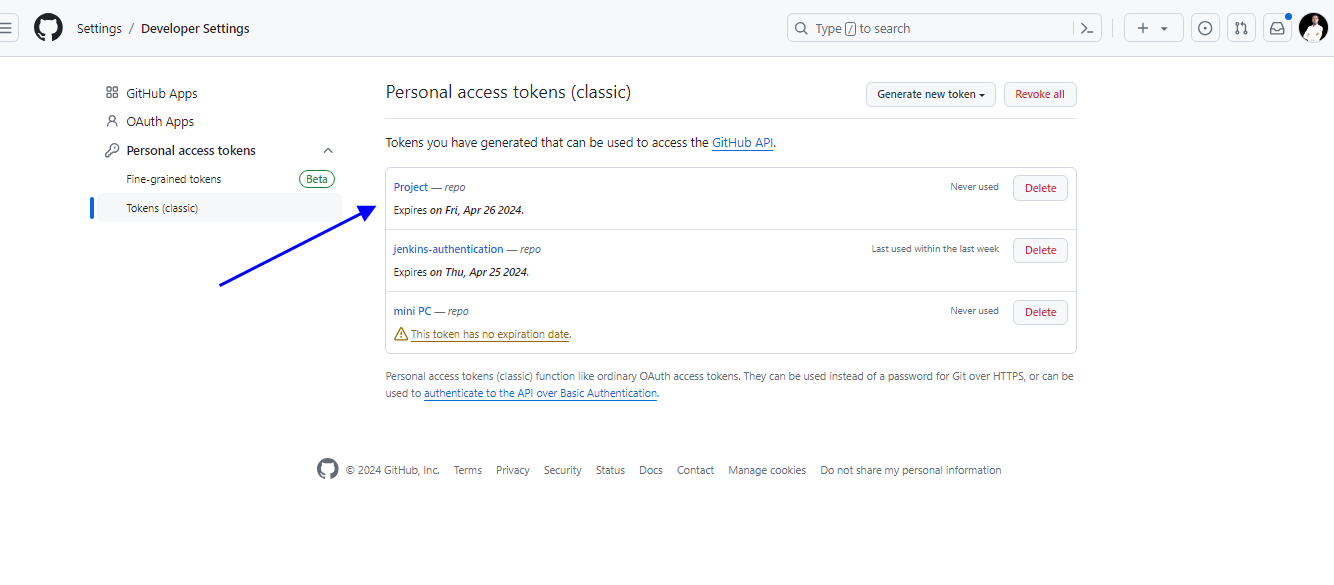Click the GitHub footer logo
The width and height of the screenshot is (1334, 585).
327,469
